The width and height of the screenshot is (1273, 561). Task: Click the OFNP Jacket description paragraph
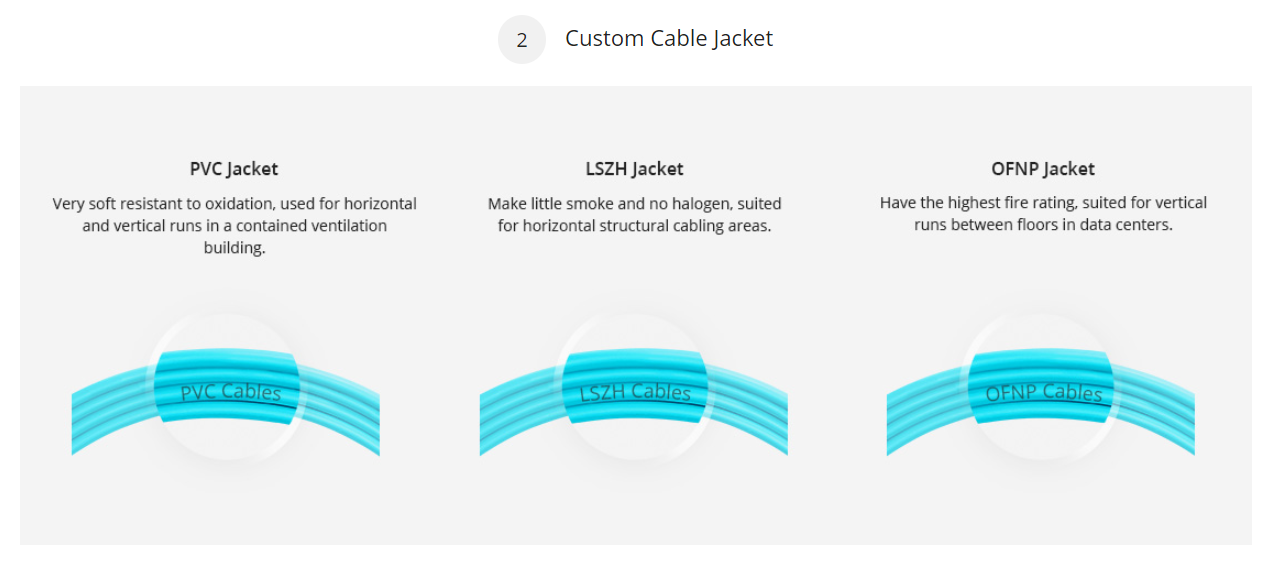[x=1043, y=215]
